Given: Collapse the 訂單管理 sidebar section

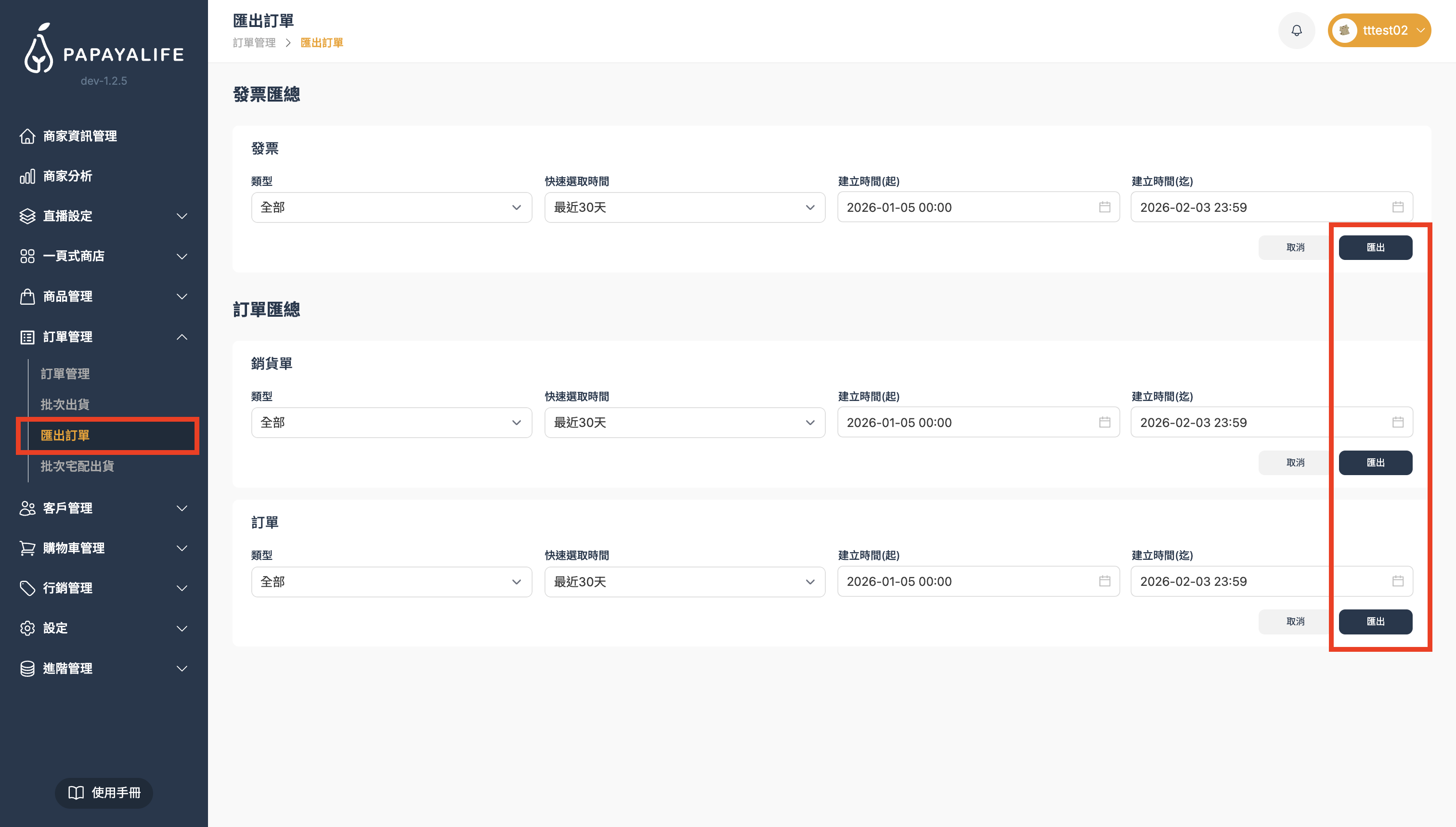Looking at the screenshot, I should click(182, 337).
